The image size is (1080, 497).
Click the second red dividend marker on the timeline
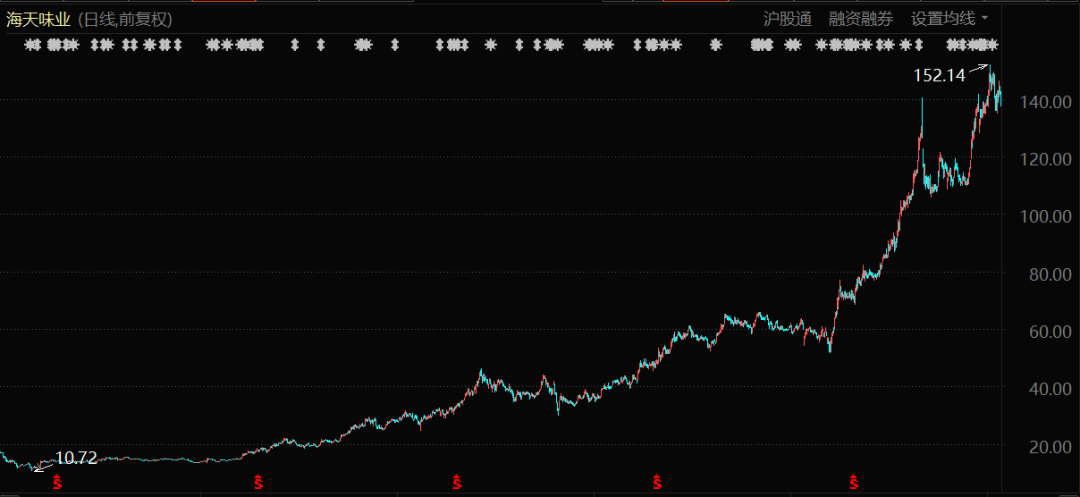tap(257, 482)
